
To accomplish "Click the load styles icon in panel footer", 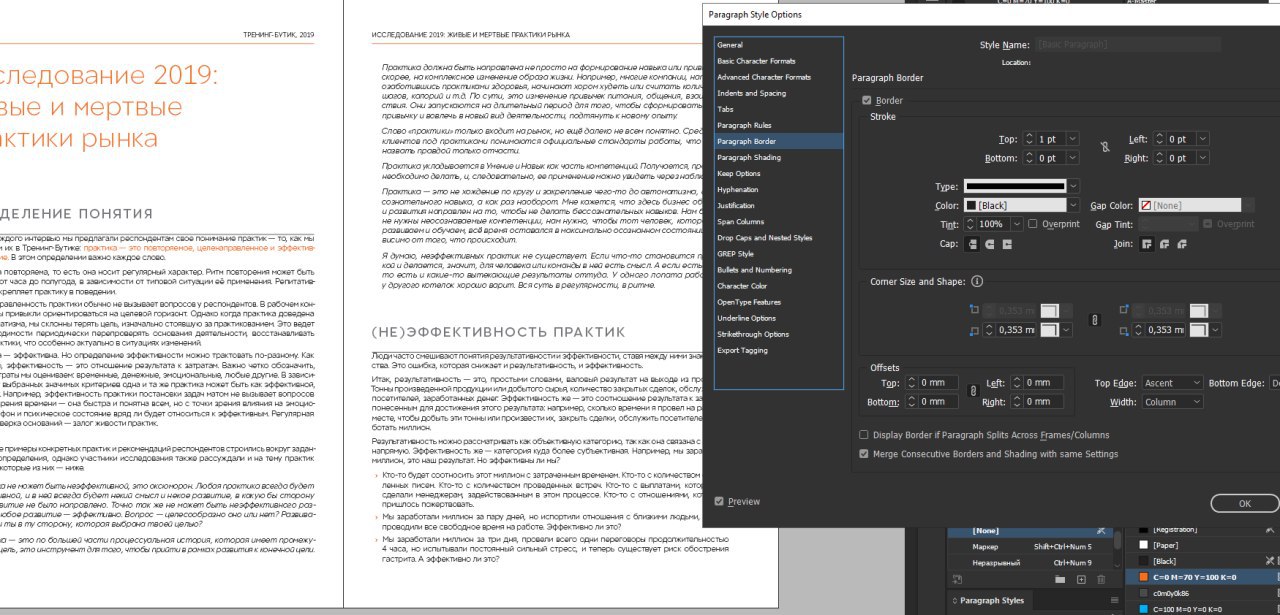I will pyautogui.click(x=958, y=579).
